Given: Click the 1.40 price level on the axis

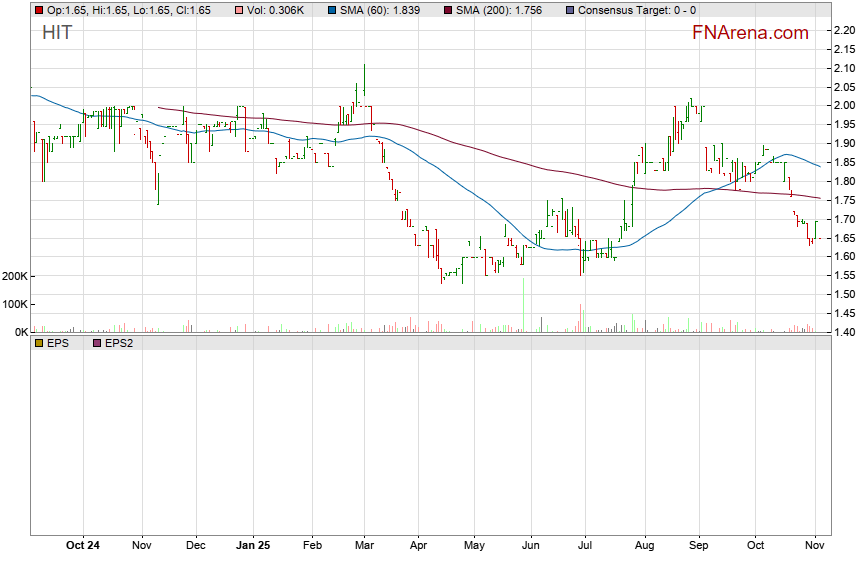Looking at the screenshot, I should coord(843,332).
